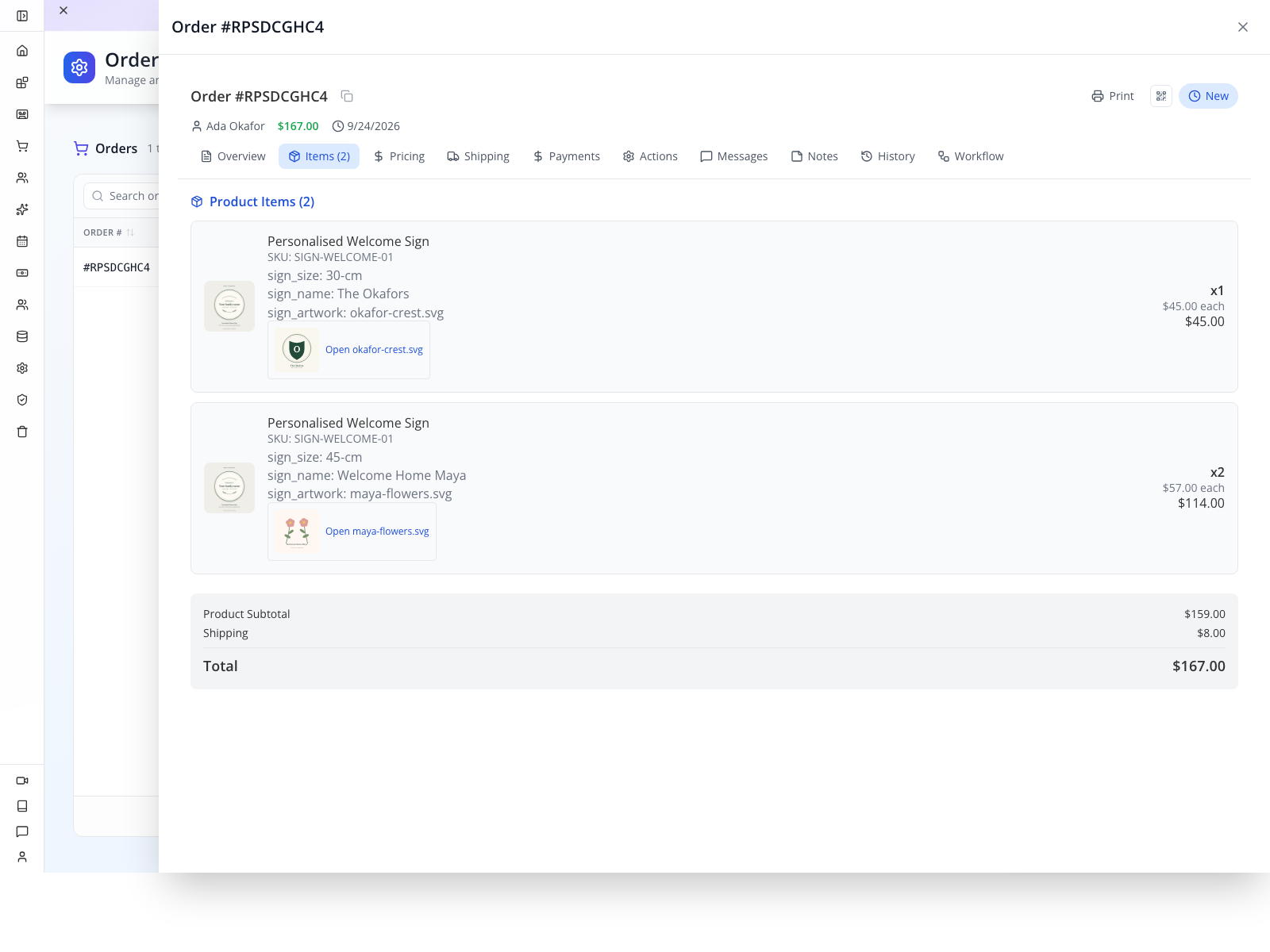1270x952 pixels.
Task: Open the sparkle AI sidebar icon
Action: 22,209
